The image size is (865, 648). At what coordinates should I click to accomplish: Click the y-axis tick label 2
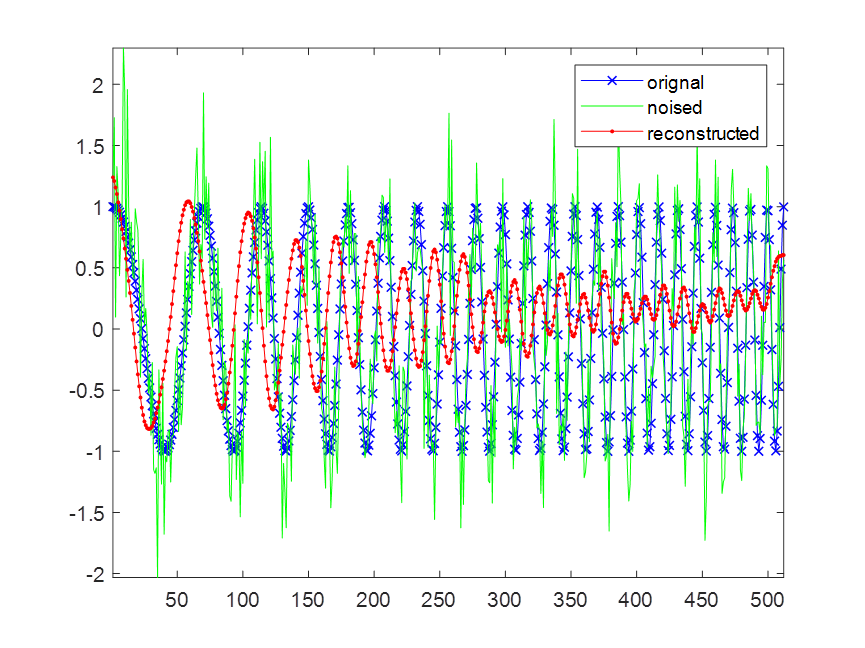click(97, 86)
